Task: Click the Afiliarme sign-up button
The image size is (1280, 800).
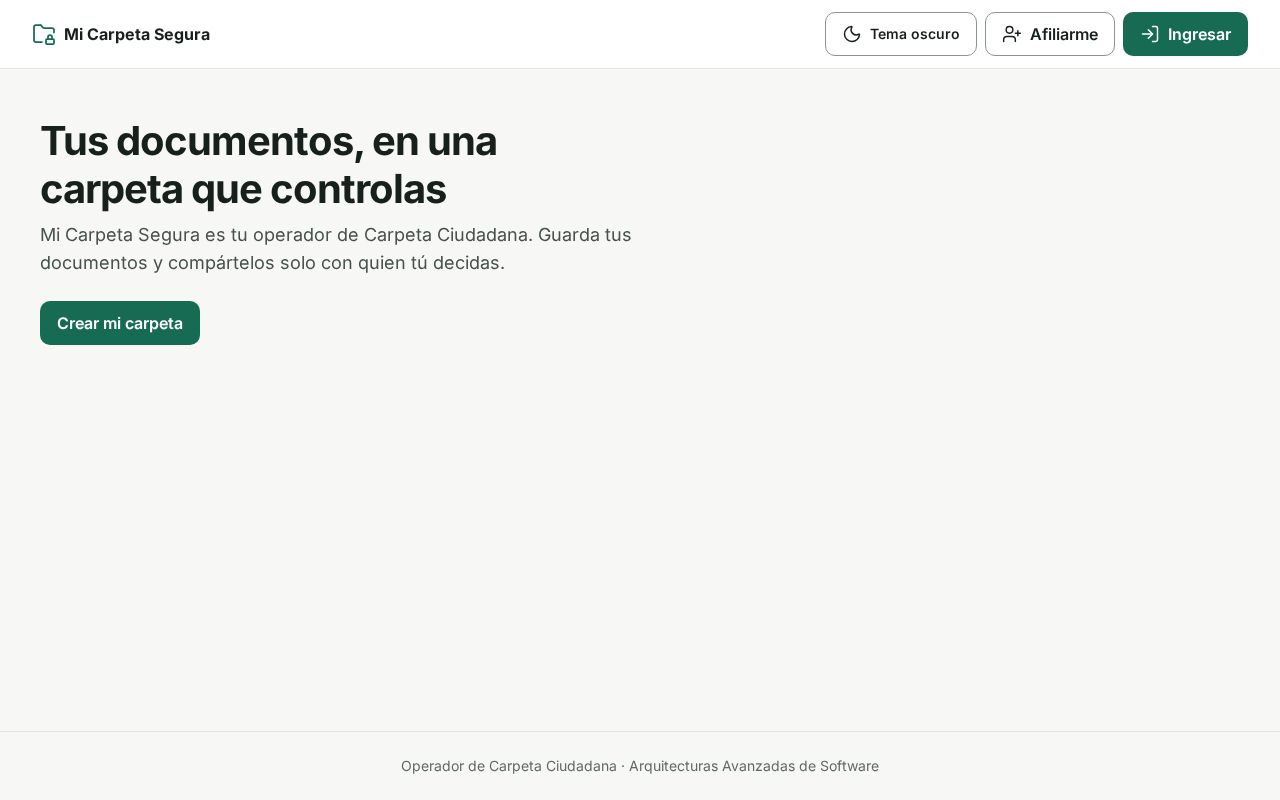Action: coord(1050,34)
